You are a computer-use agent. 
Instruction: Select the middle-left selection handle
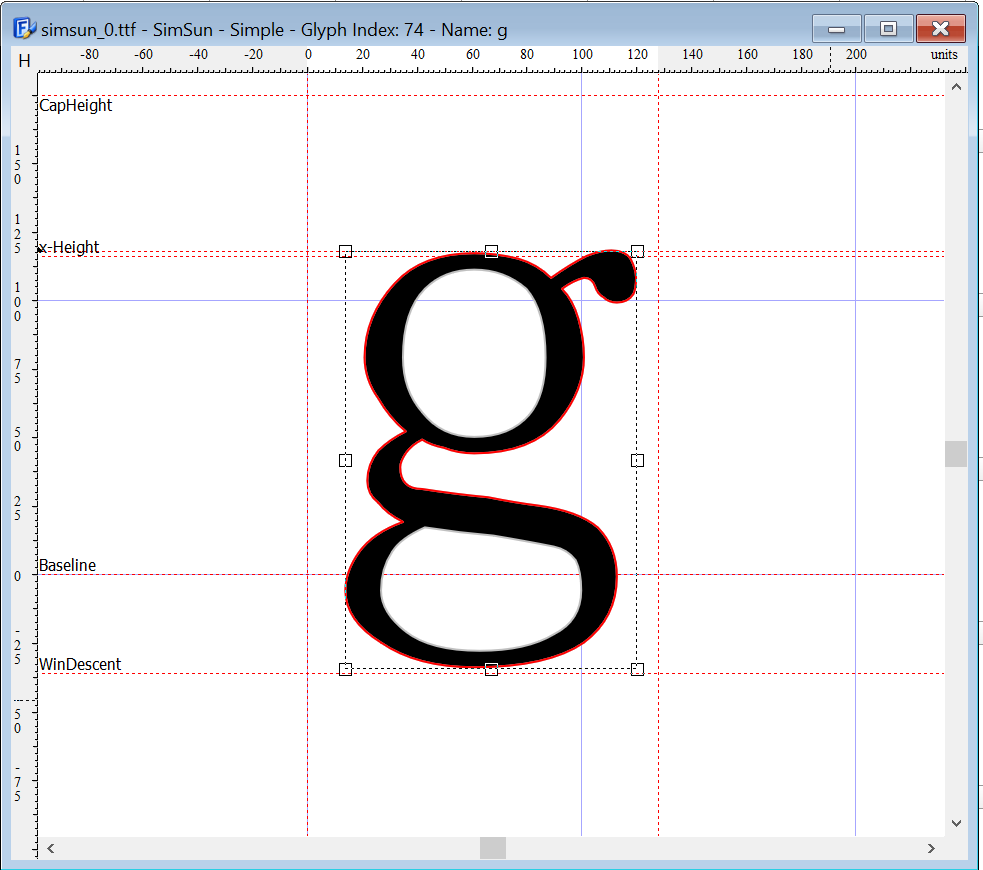345,460
